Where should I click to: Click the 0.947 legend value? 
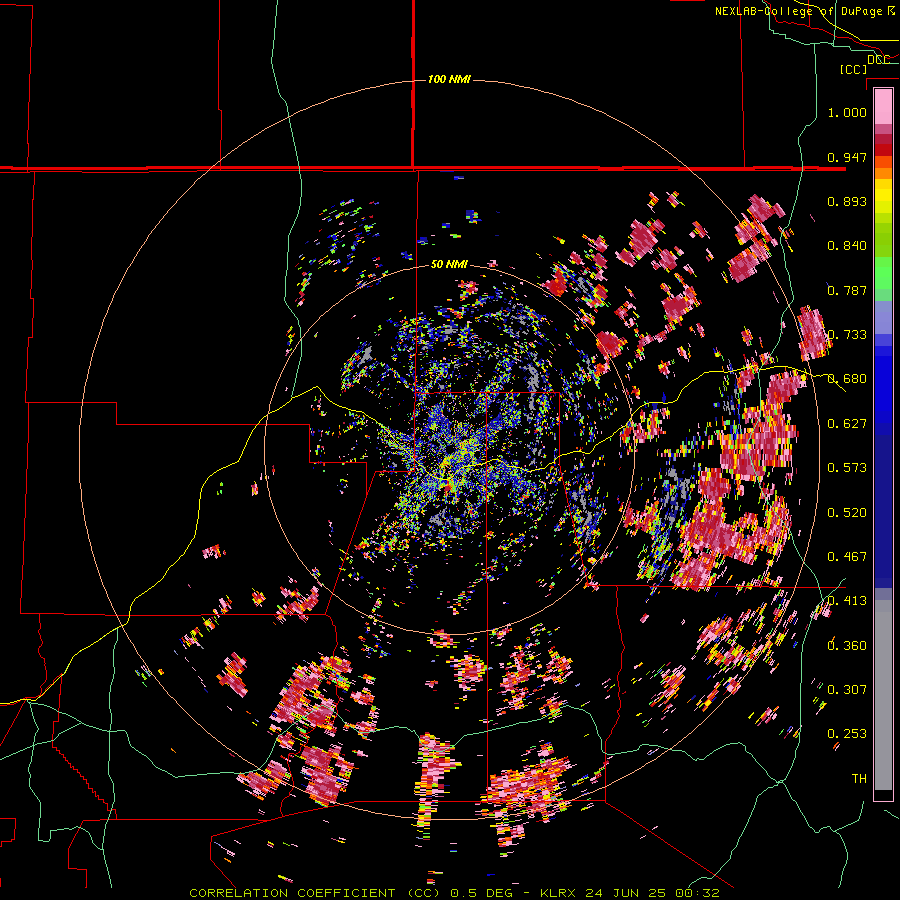click(x=847, y=157)
